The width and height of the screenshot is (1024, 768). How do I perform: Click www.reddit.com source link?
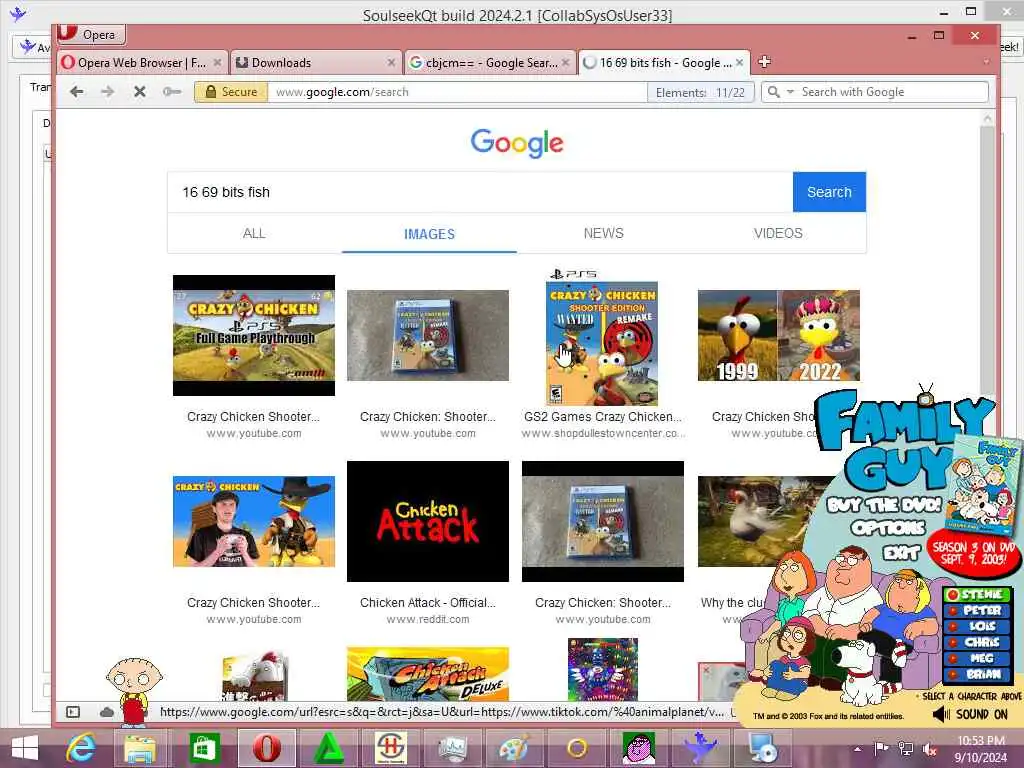coord(428,619)
